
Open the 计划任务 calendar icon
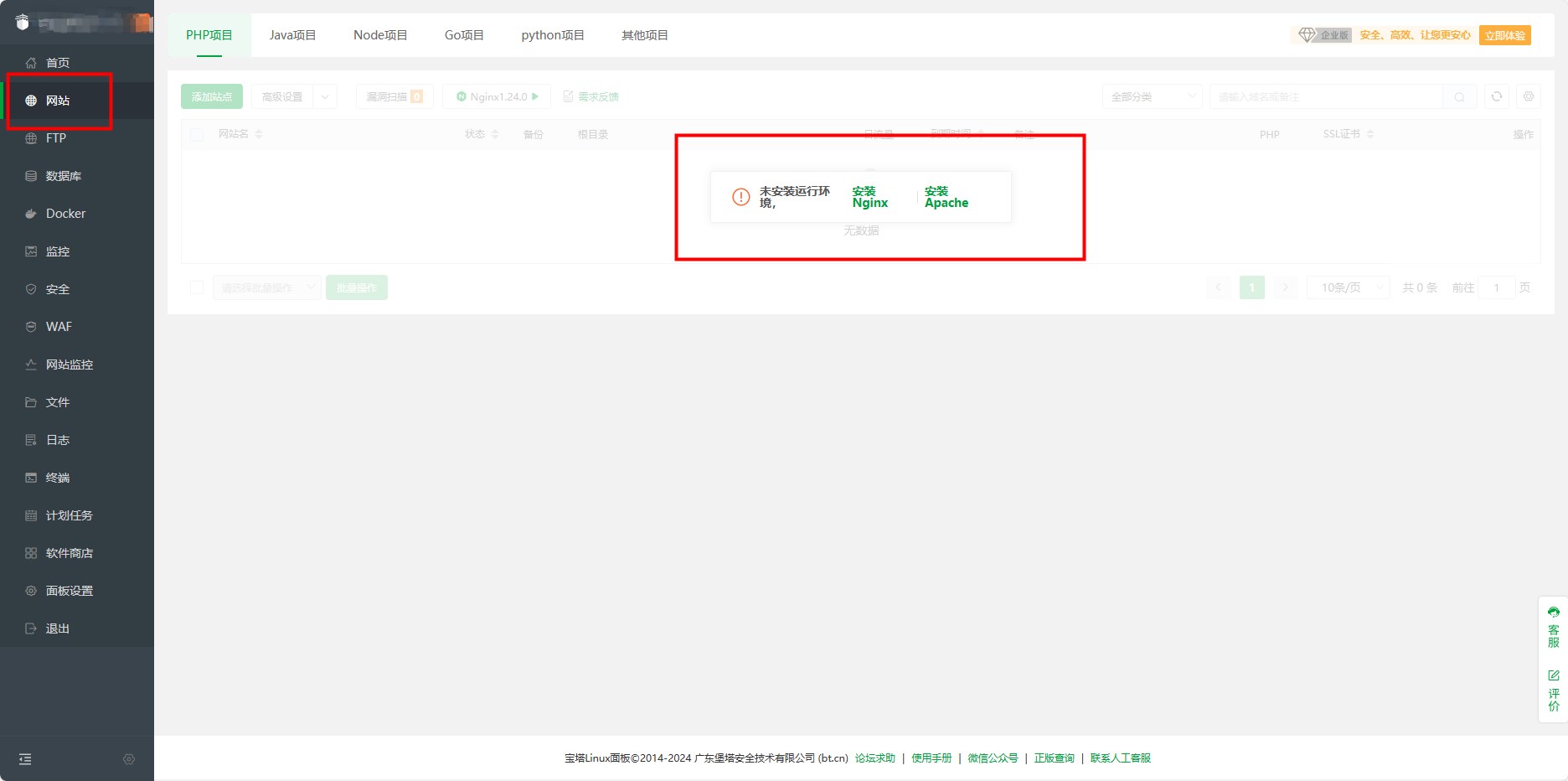[x=31, y=515]
